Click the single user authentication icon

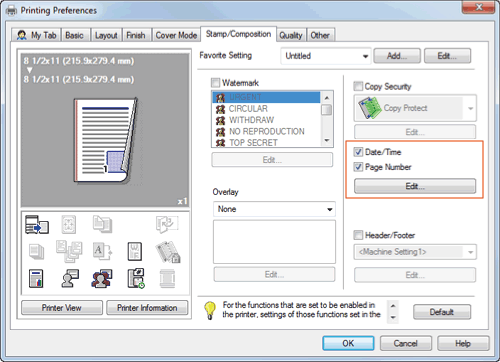click(70, 278)
